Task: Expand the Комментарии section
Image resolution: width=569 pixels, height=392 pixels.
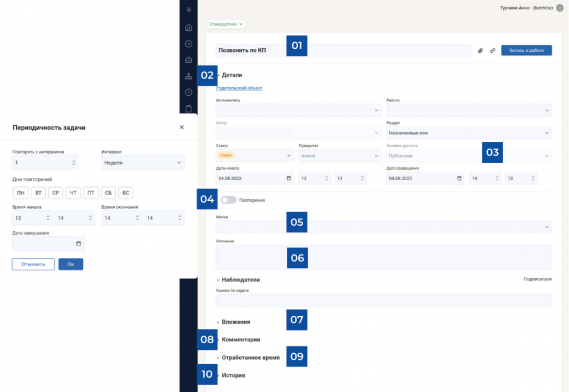Action: (241, 339)
